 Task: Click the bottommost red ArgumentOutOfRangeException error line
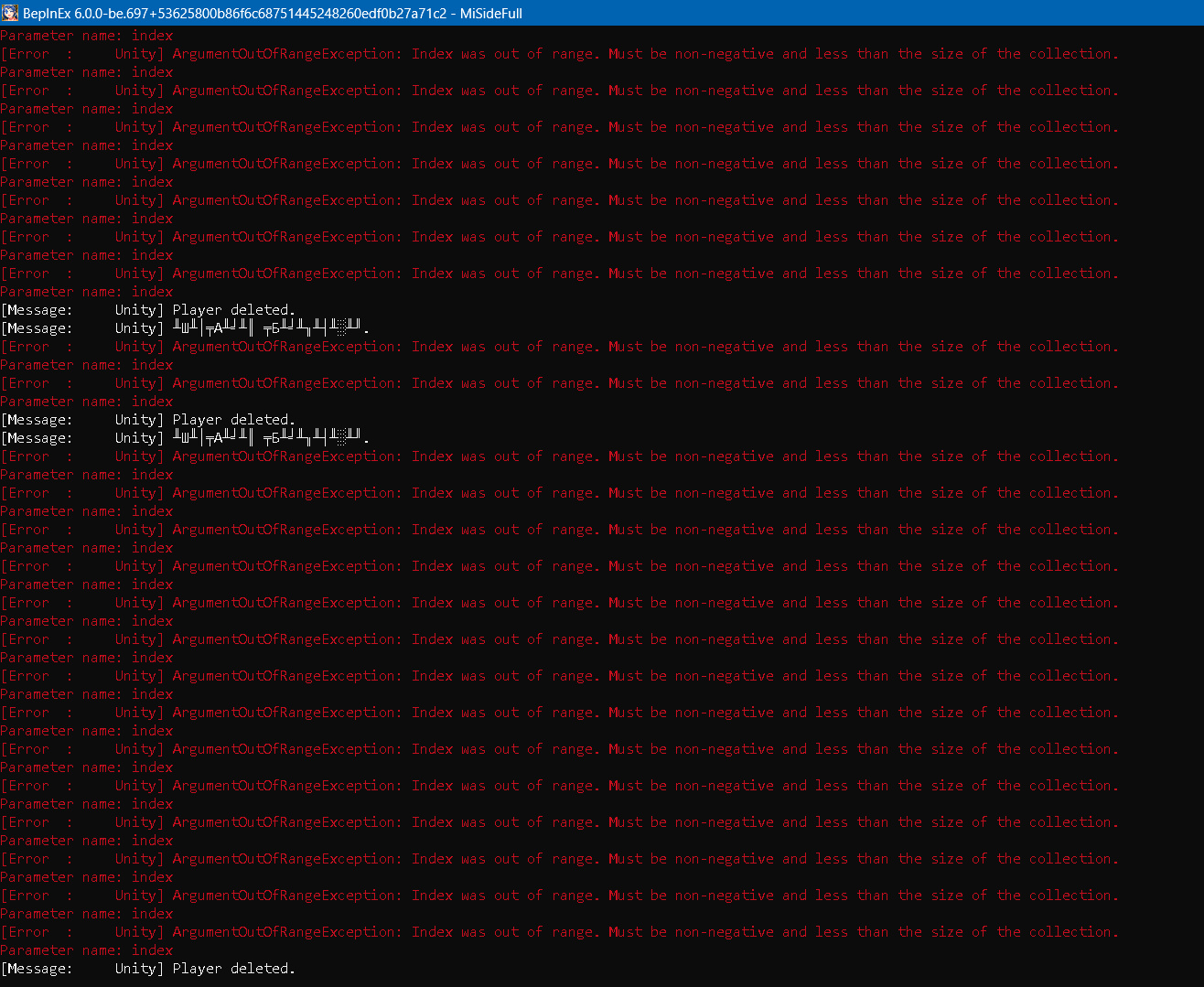tap(559, 932)
